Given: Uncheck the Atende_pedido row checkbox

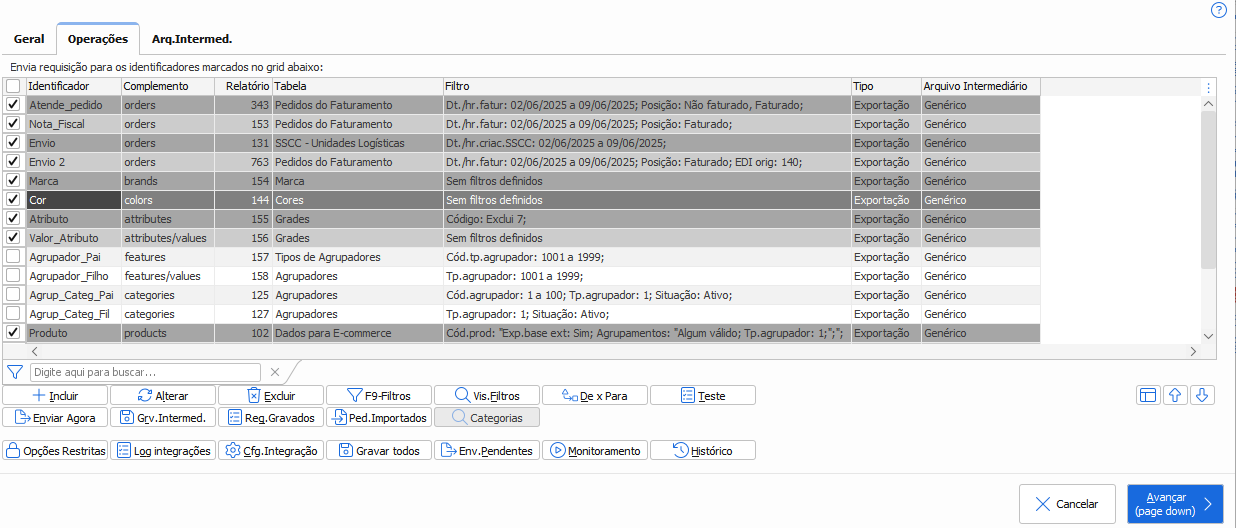Looking at the screenshot, I should 13,105.
